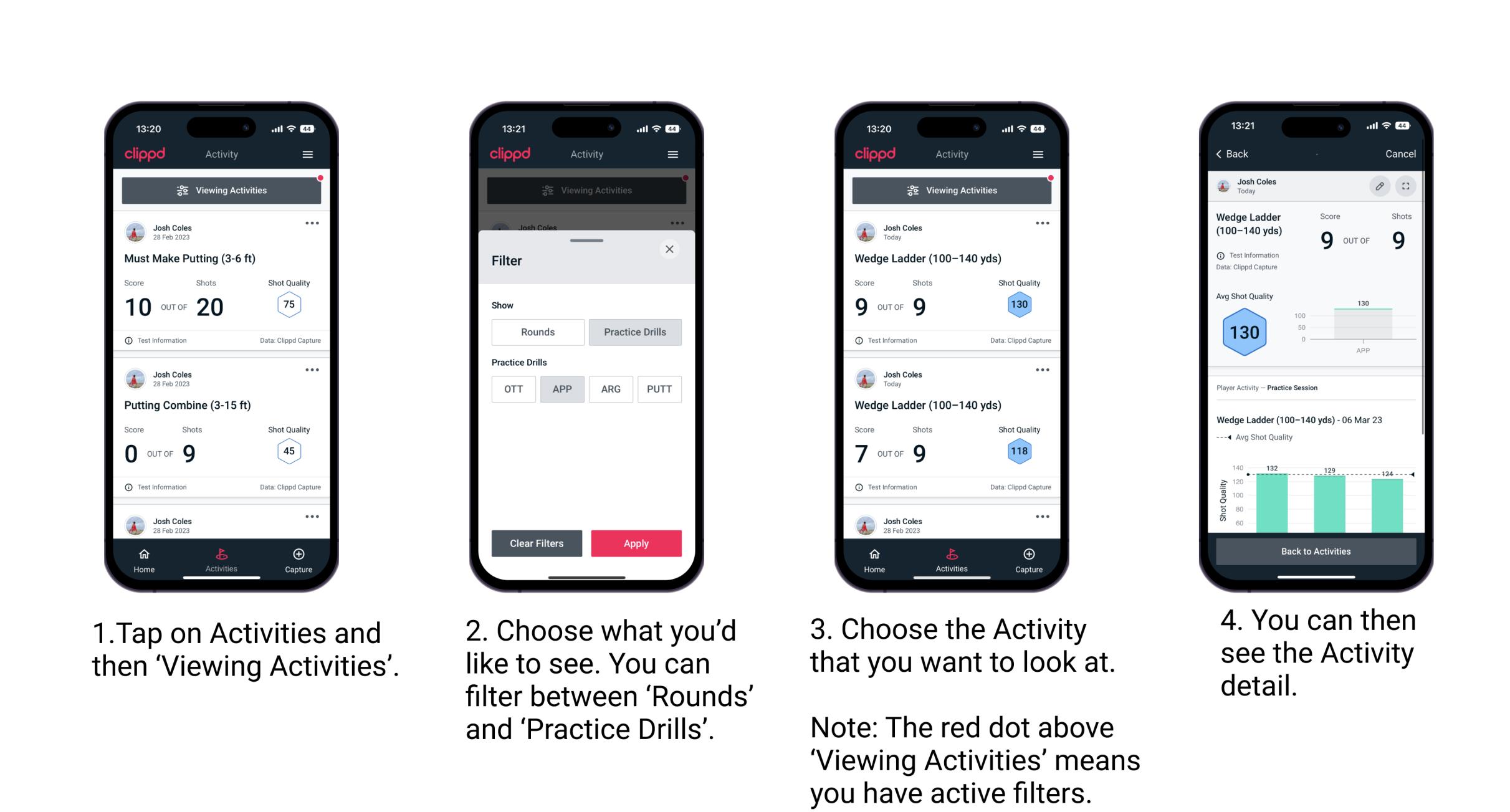Expand the OTT drill category filter

516,389
